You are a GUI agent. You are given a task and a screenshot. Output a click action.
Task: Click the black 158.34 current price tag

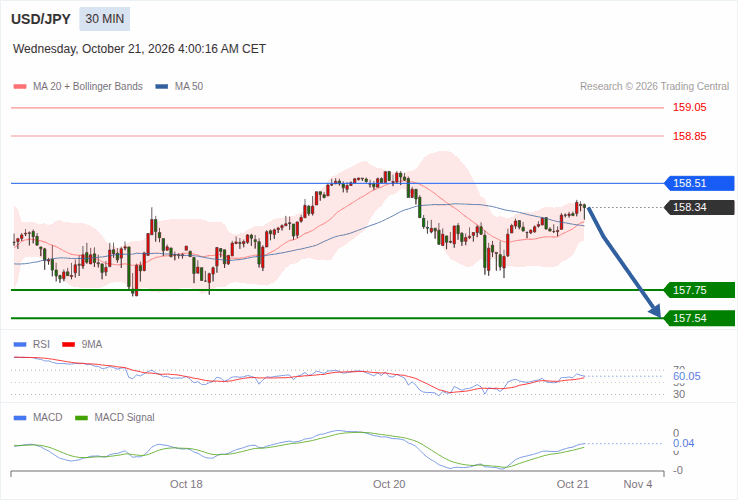pos(699,207)
